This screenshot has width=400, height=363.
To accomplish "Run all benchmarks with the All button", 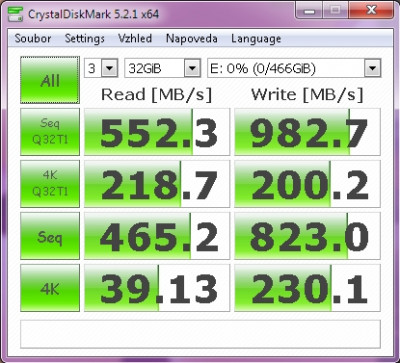I will tap(50, 80).
